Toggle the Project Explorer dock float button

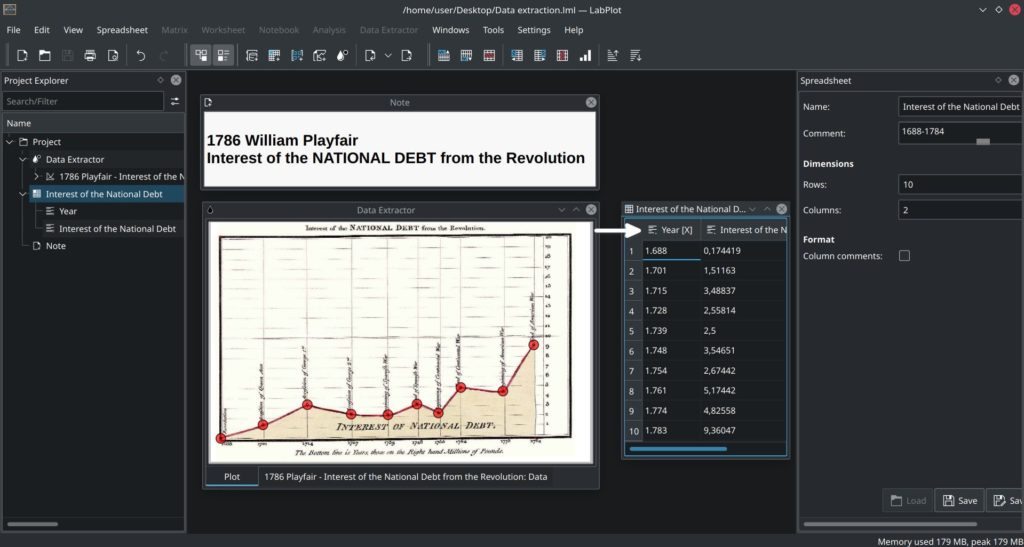pos(160,80)
